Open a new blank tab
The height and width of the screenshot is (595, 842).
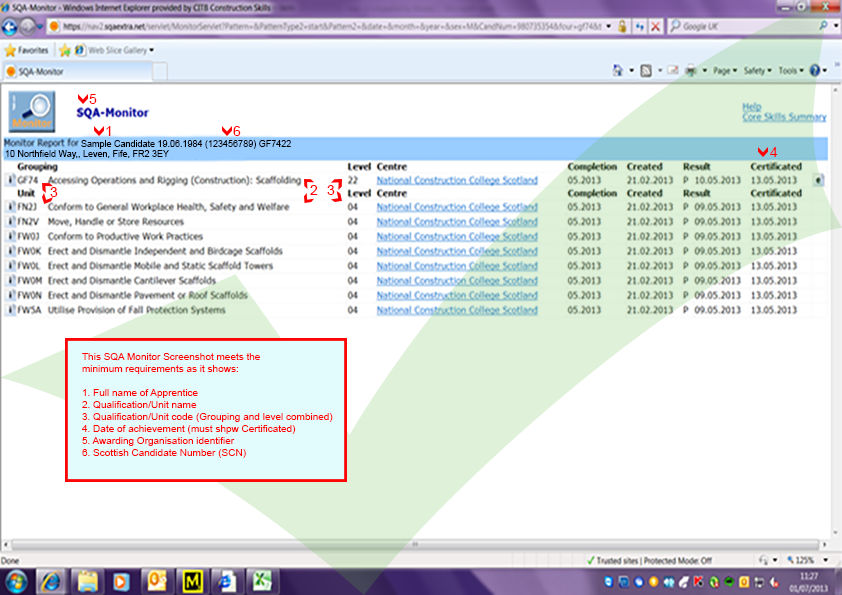click(160, 71)
